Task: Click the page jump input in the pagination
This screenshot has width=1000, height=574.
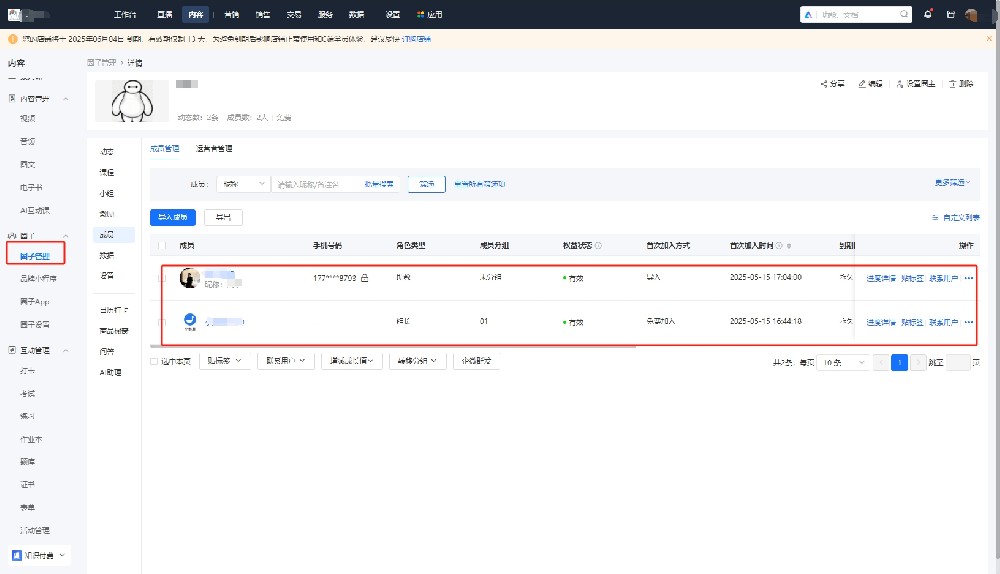Action: (x=958, y=362)
